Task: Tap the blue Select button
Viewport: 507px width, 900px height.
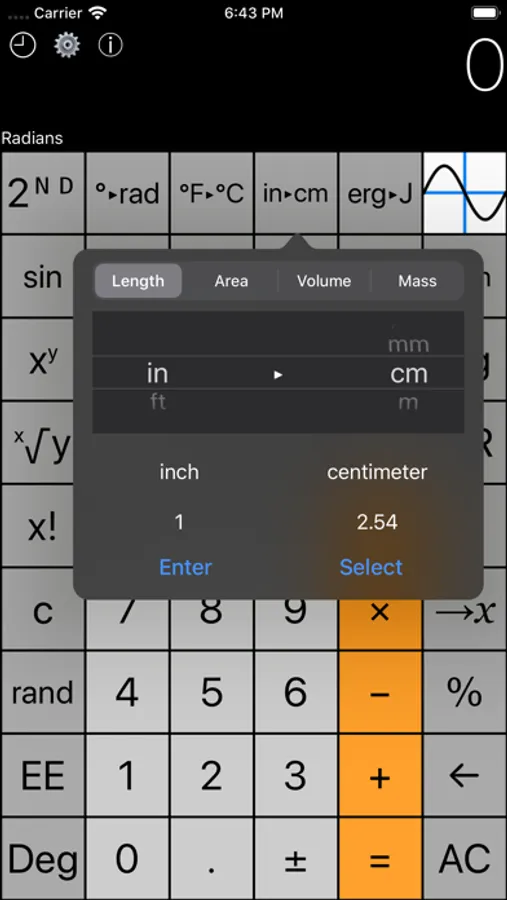Action: pos(371,567)
